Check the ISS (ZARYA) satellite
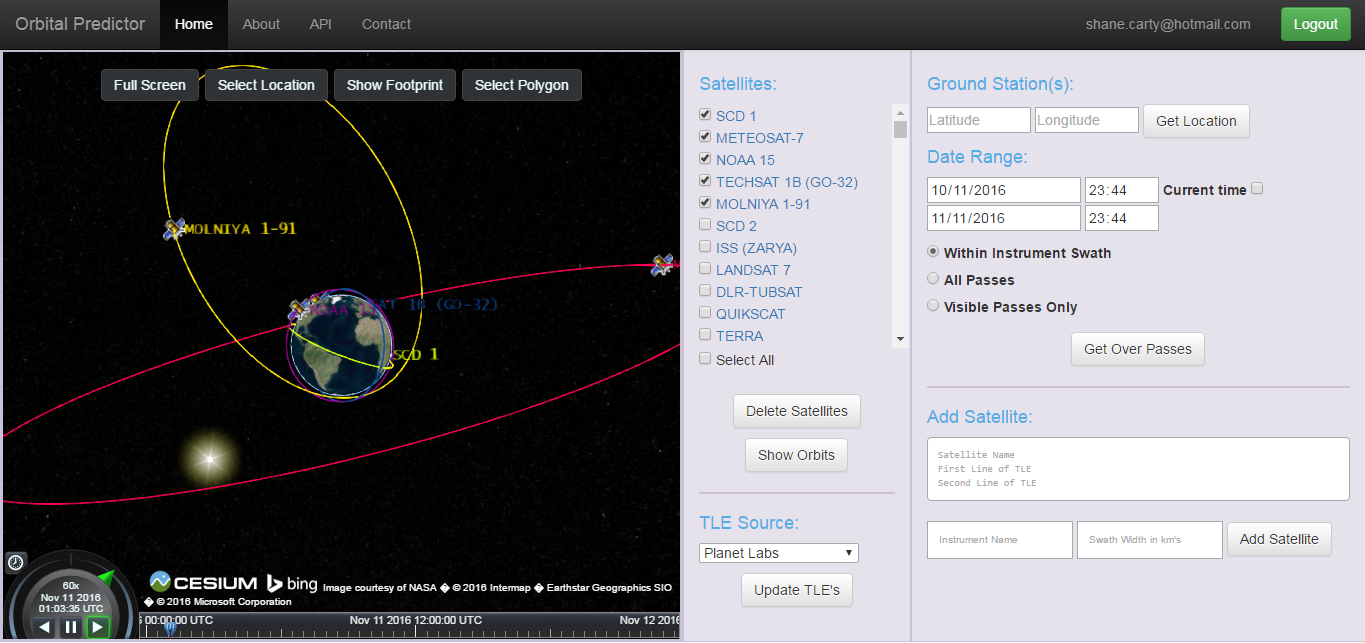Image resolution: width=1365 pixels, height=643 pixels. point(705,246)
